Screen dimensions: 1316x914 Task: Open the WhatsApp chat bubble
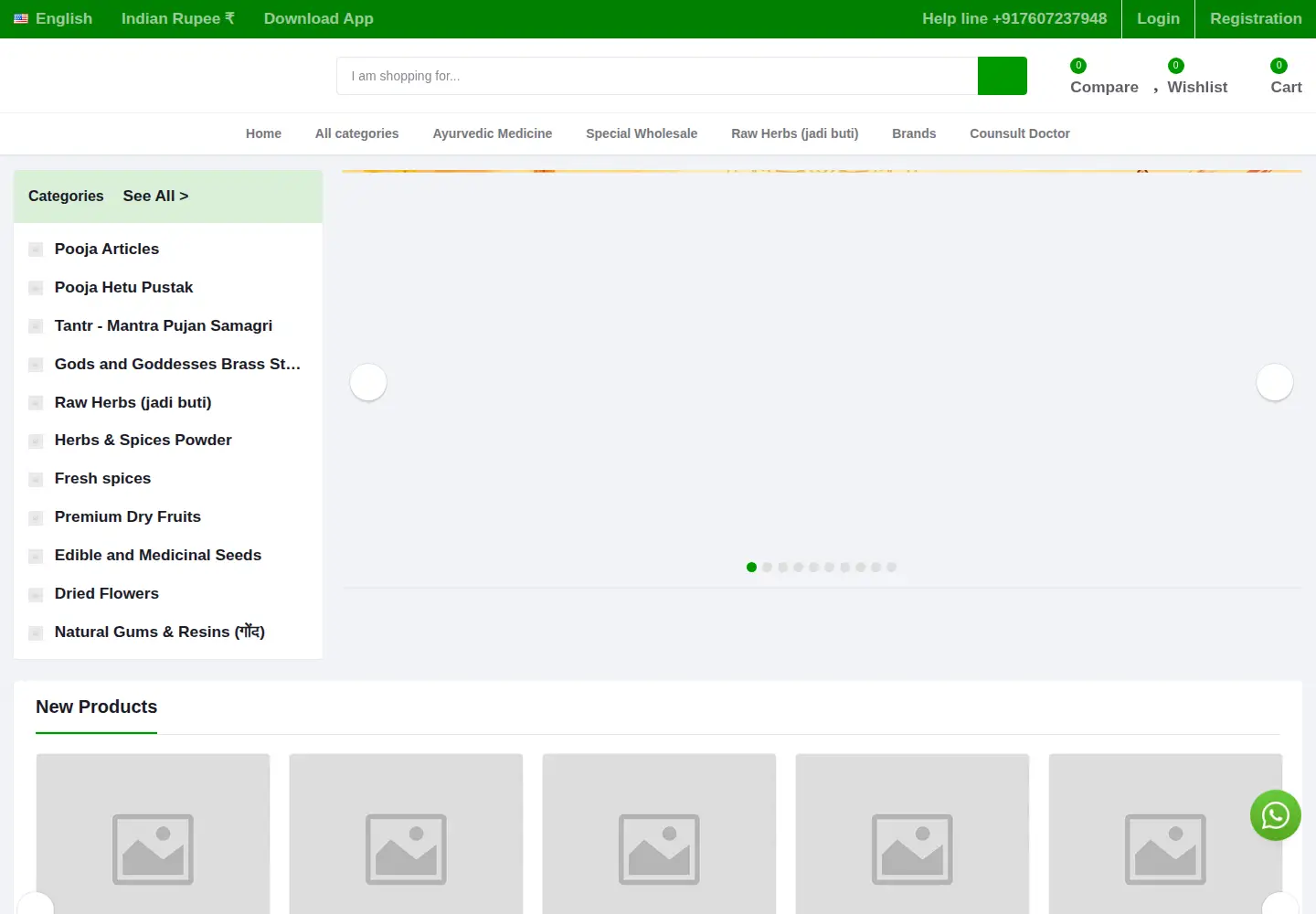[x=1275, y=815]
